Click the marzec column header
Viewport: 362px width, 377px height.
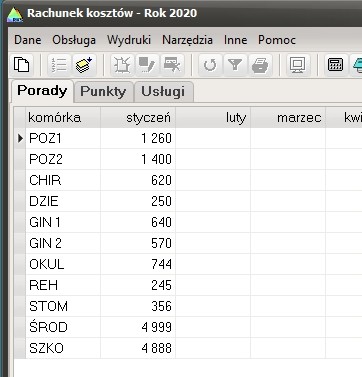point(288,118)
